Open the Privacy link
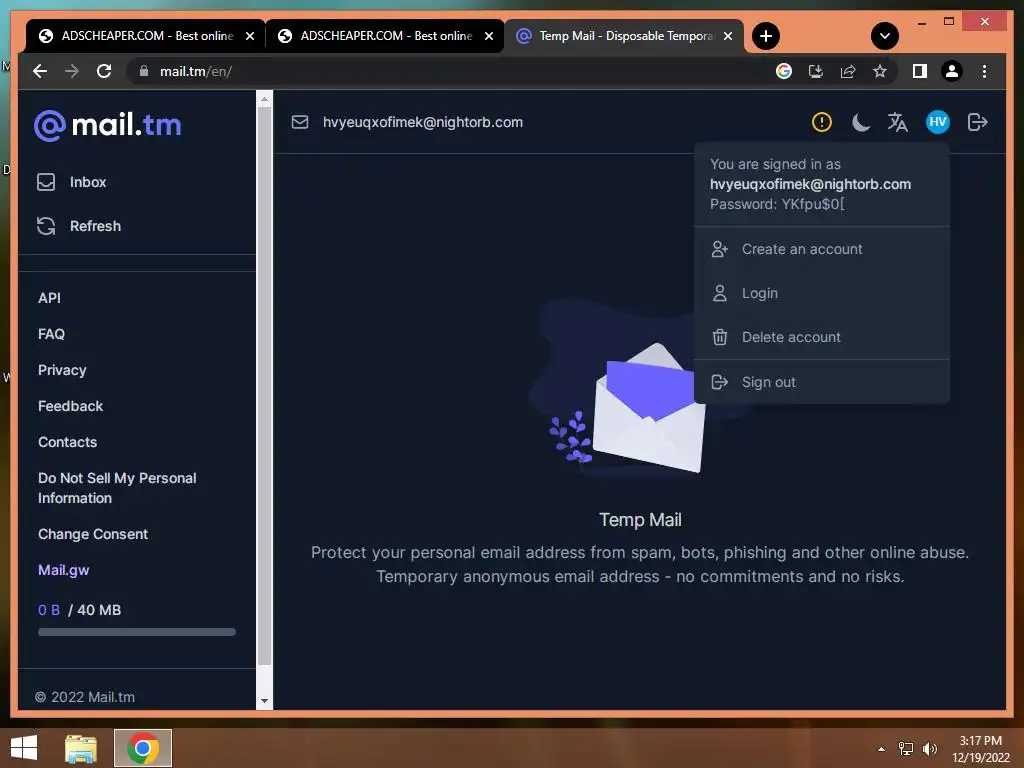1024x768 pixels. (62, 370)
